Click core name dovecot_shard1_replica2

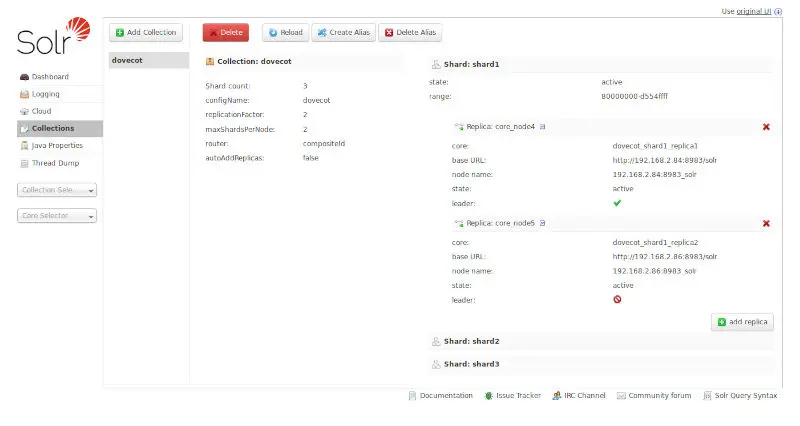click(x=655, y=242)
